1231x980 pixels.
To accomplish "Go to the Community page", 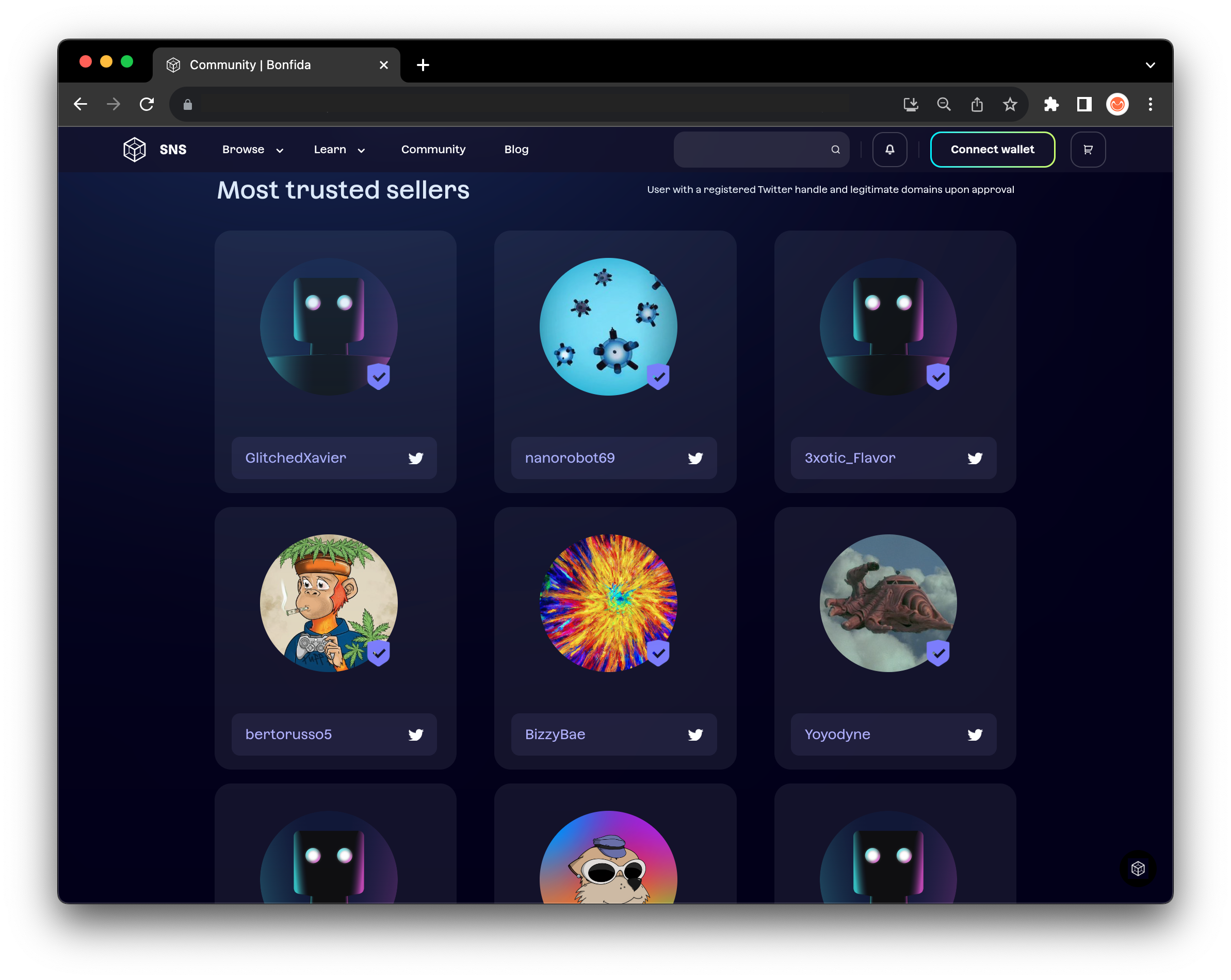I will coord(433,150).
